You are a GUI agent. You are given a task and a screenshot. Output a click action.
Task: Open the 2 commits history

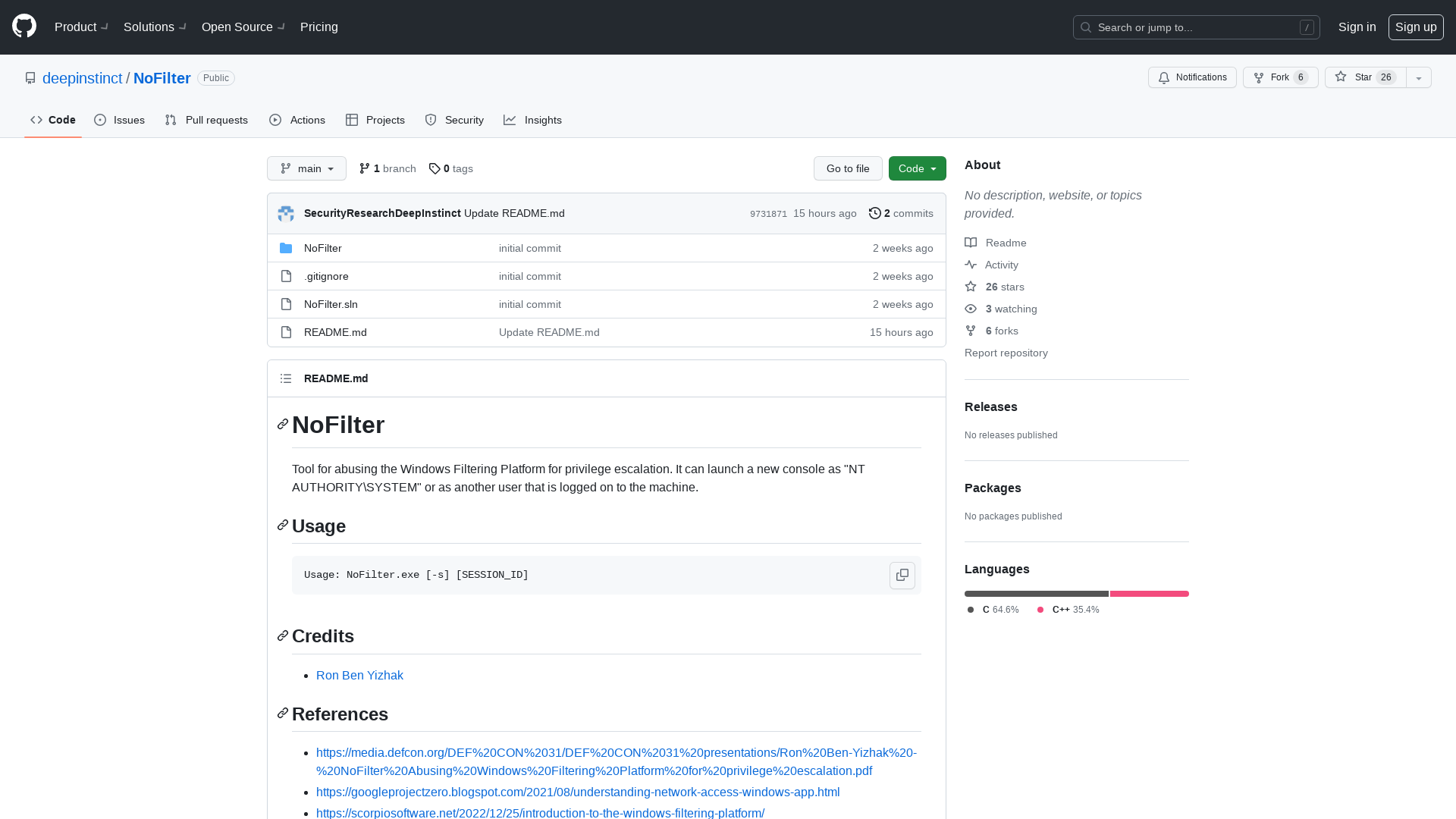pos(901,214)
